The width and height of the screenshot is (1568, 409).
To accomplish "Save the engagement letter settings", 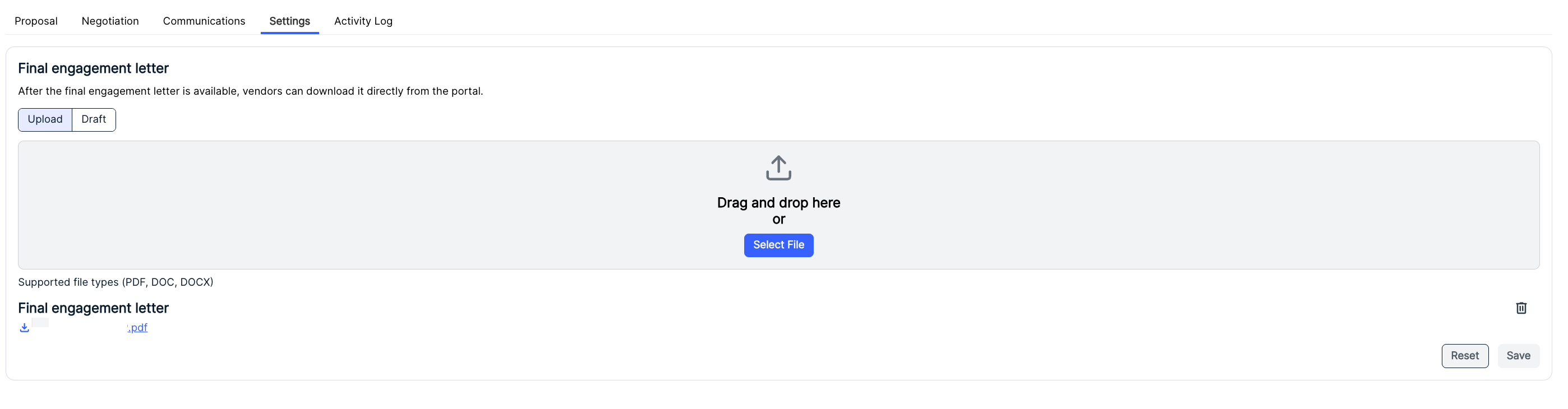I will 1518,356.
